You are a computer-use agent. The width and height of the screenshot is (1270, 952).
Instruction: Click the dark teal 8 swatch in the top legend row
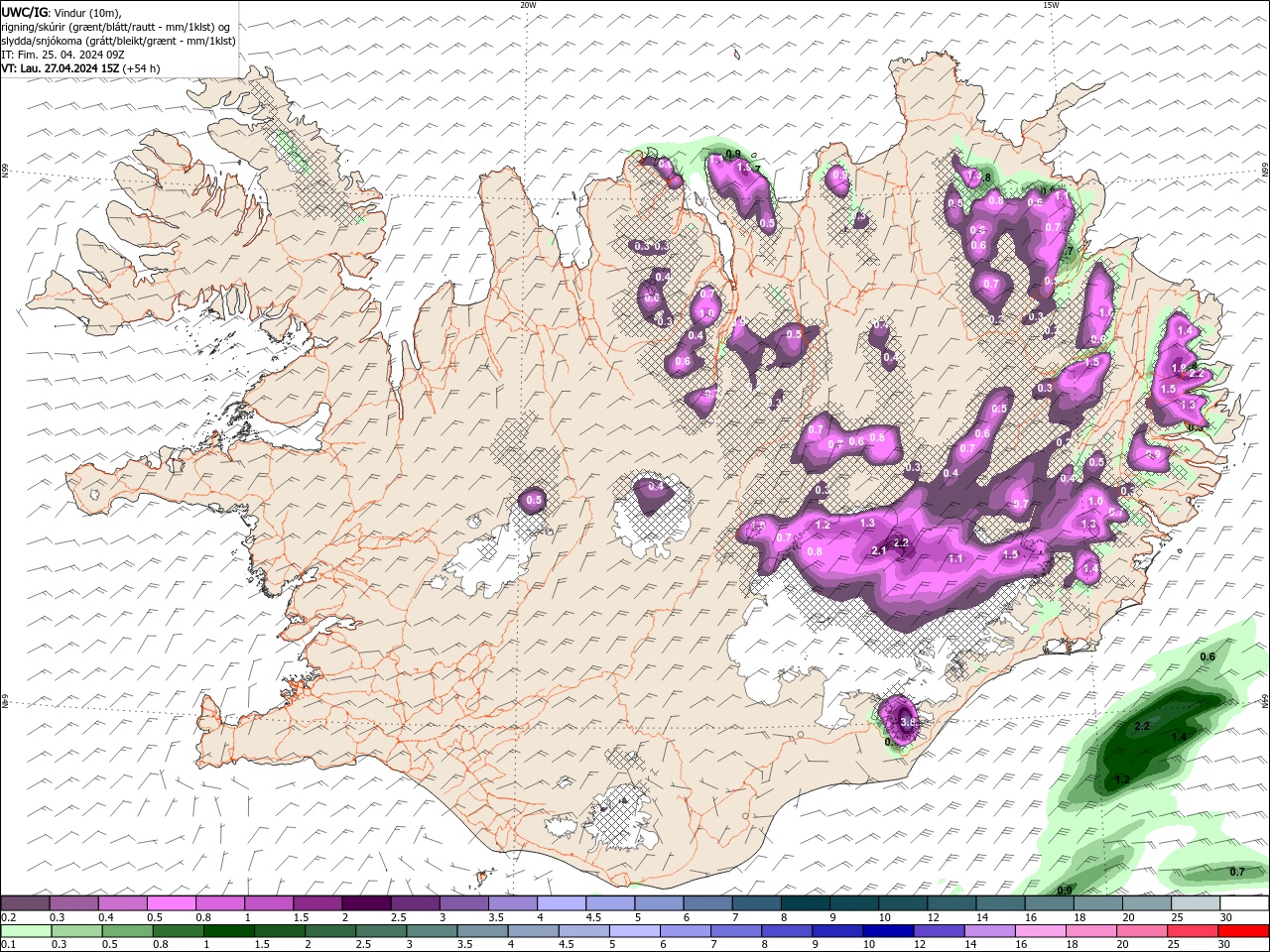pyautogui.click(x=806, y=903)
